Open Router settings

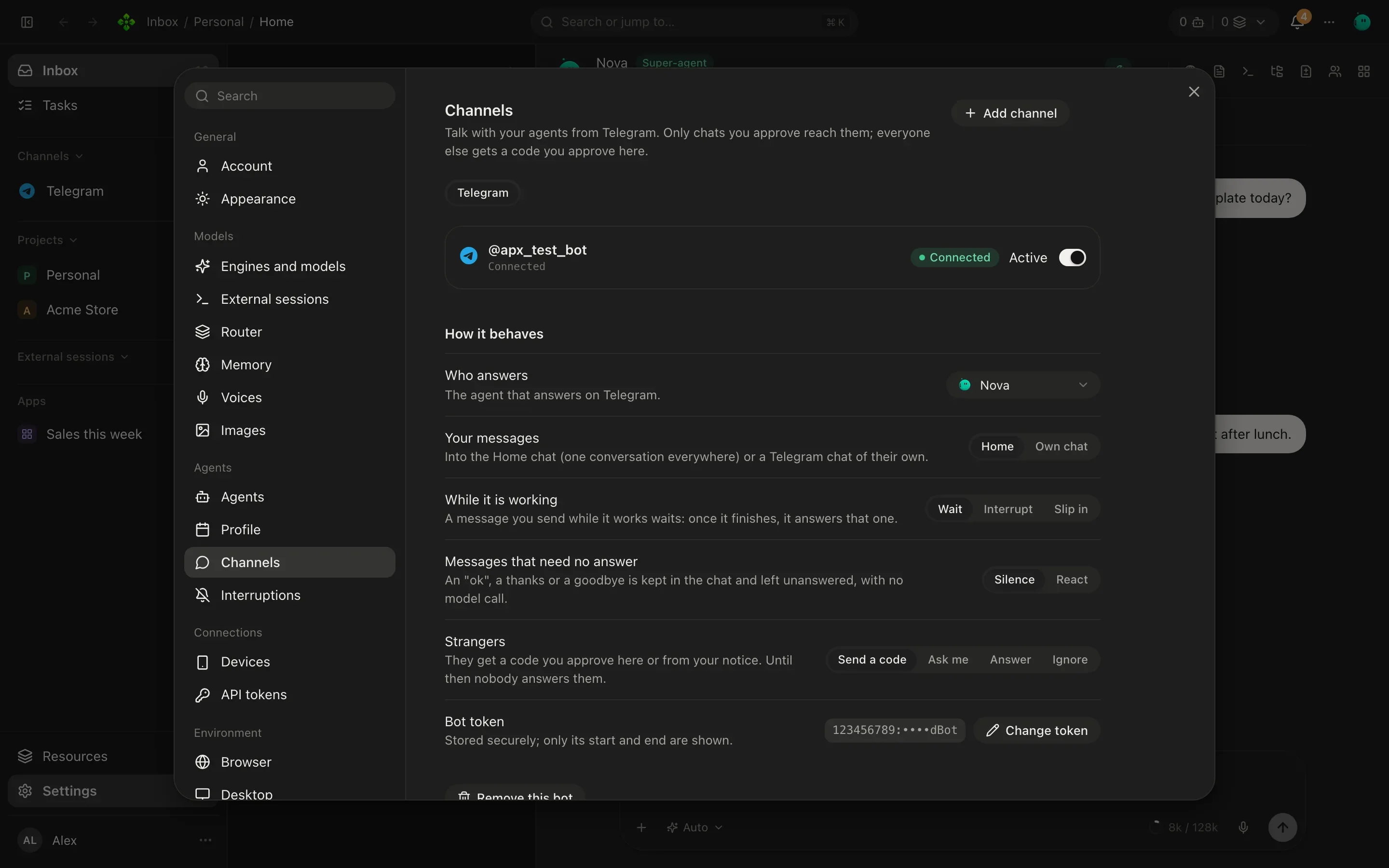coord(290,332)
